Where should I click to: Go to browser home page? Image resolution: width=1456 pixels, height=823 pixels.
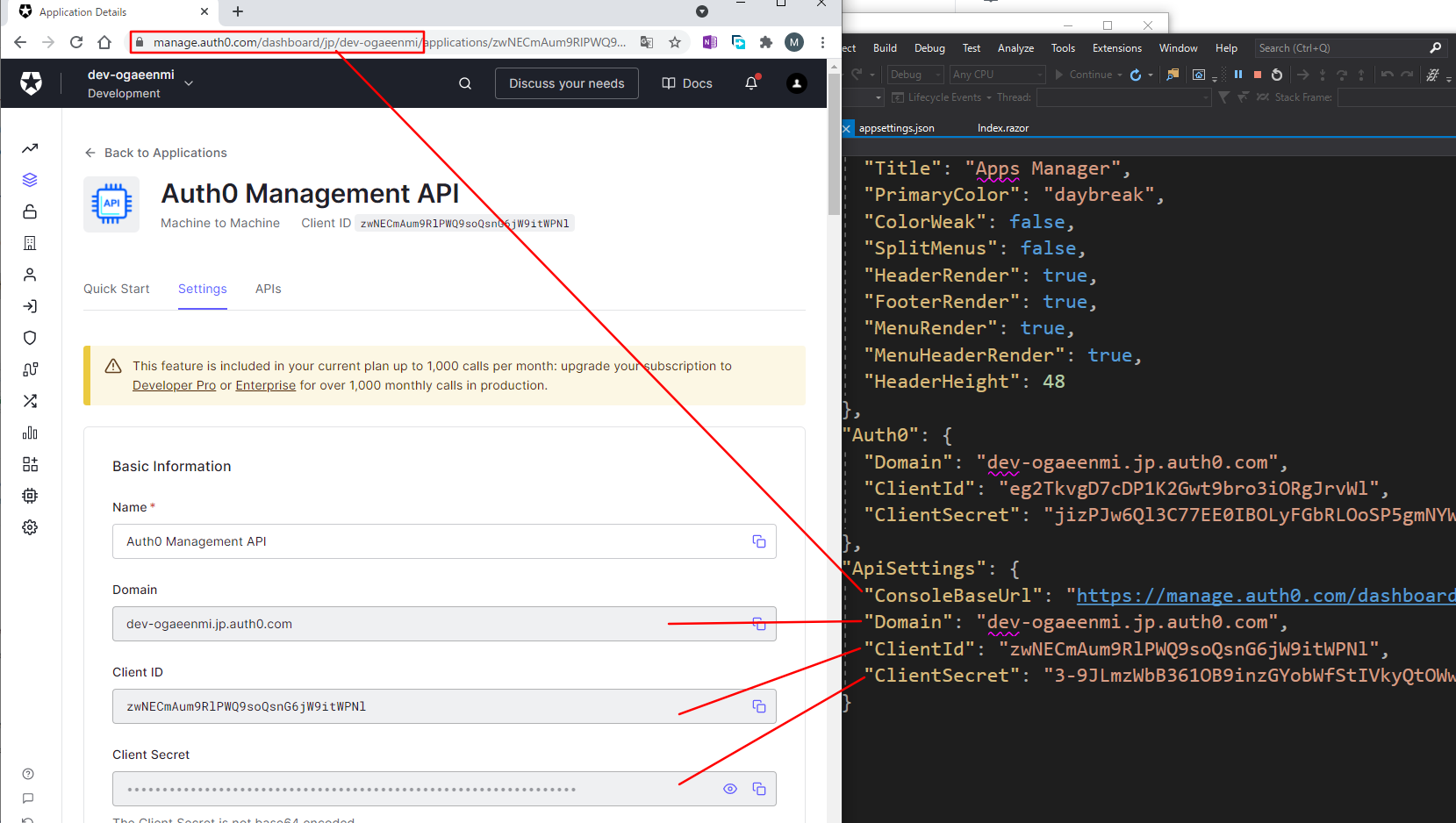[104, 42]
